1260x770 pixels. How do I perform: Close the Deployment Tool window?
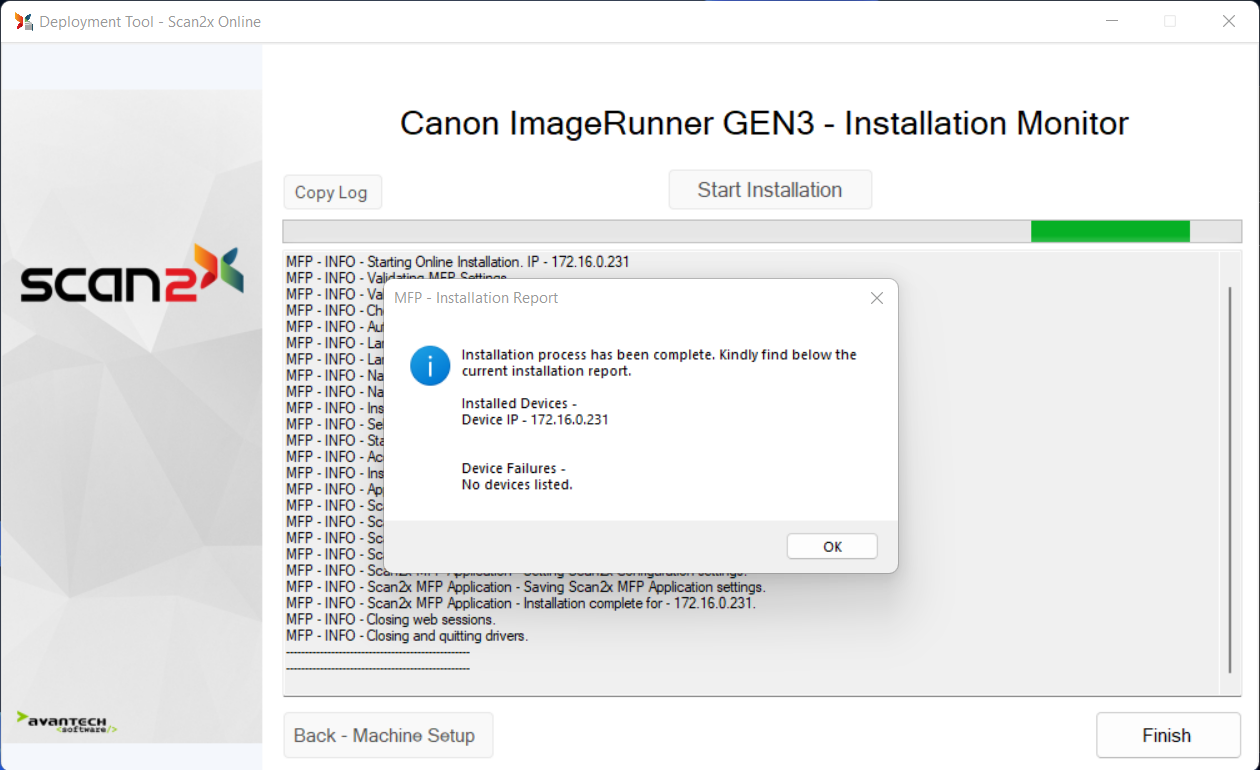click(1229, 21)
